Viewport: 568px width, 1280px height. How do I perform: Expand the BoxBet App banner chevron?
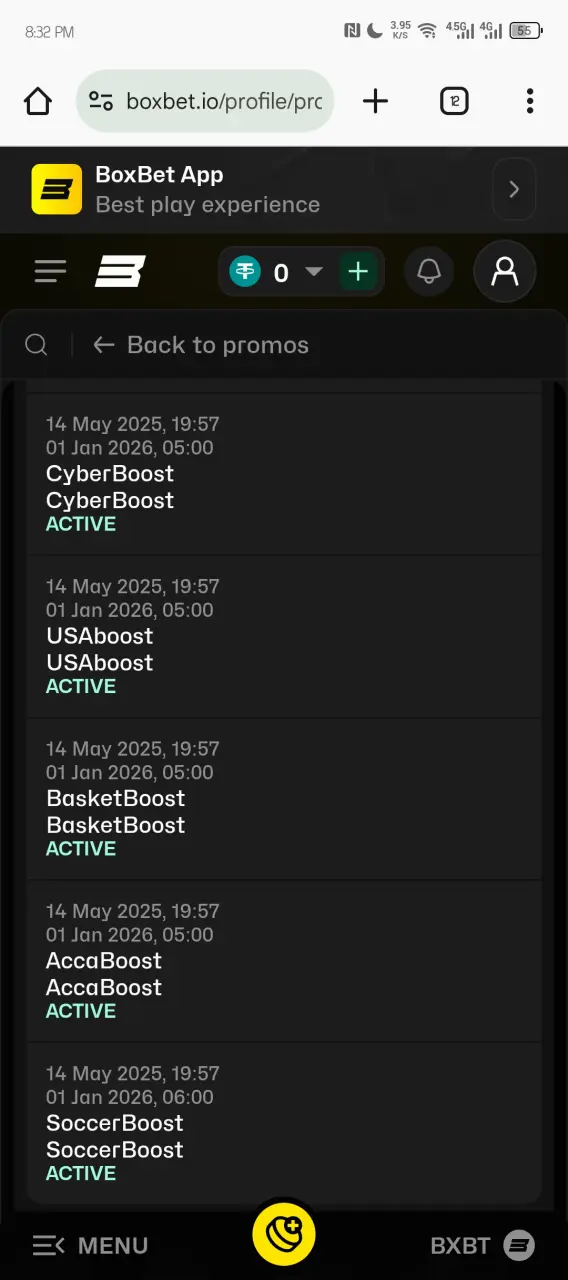(514, 189)
